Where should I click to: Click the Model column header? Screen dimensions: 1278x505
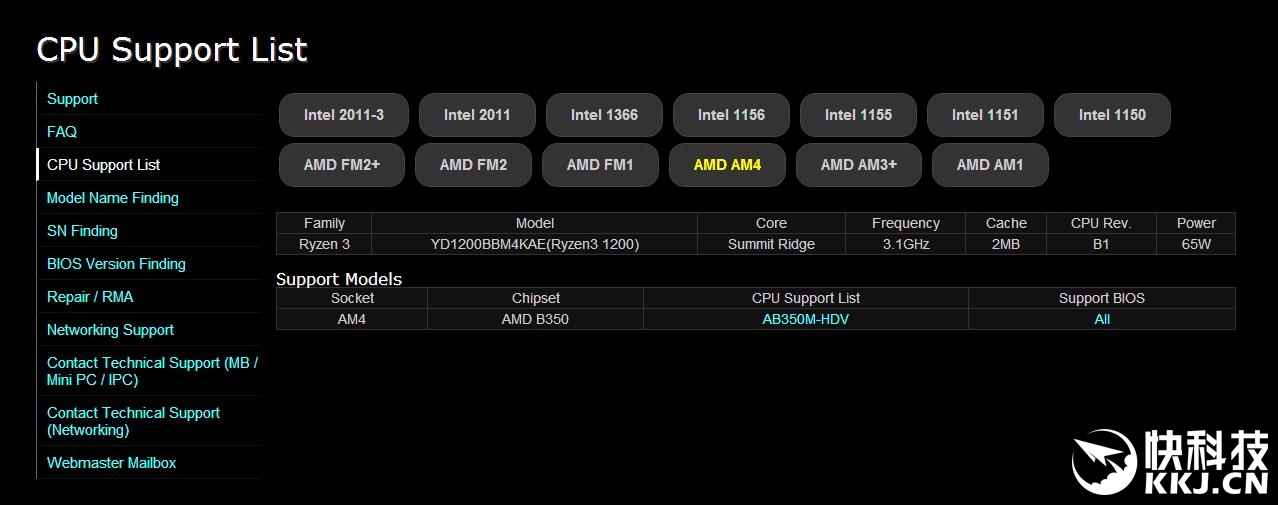pyautogui.click(x=534, y=223)
